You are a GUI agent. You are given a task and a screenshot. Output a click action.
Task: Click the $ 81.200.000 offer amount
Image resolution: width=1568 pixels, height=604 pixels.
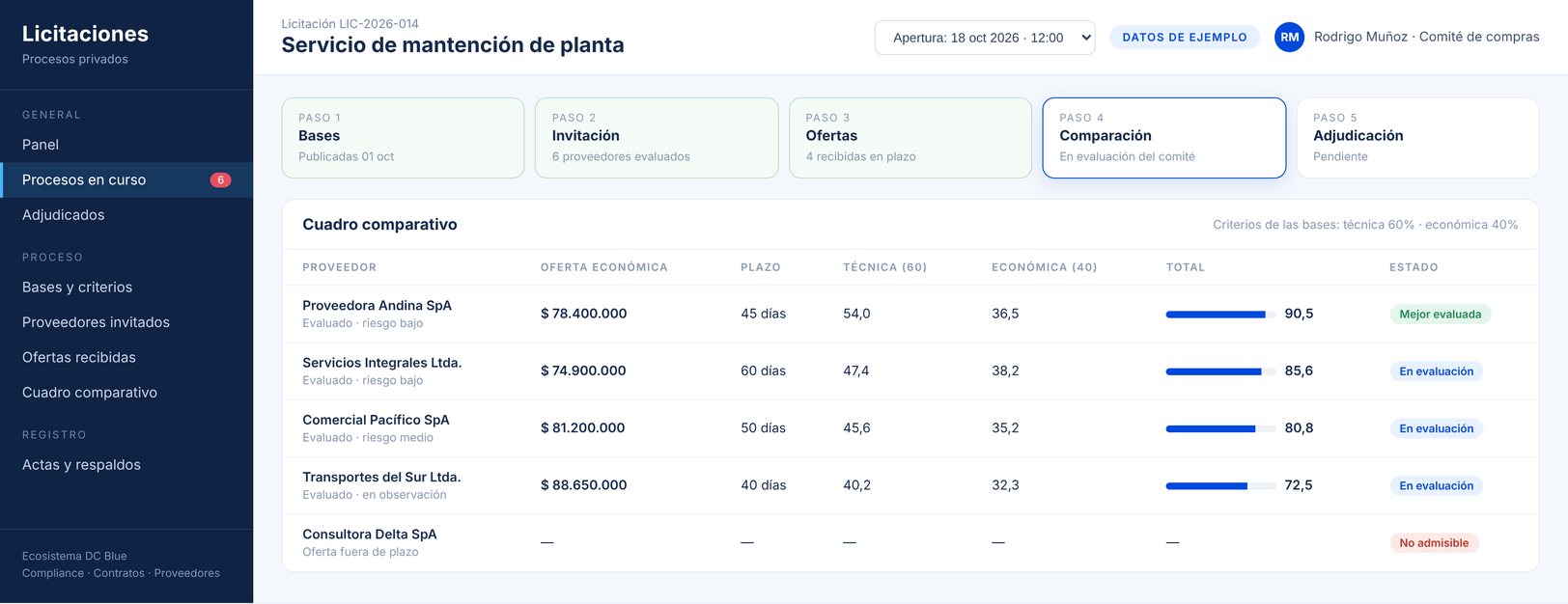click(582, 427)
